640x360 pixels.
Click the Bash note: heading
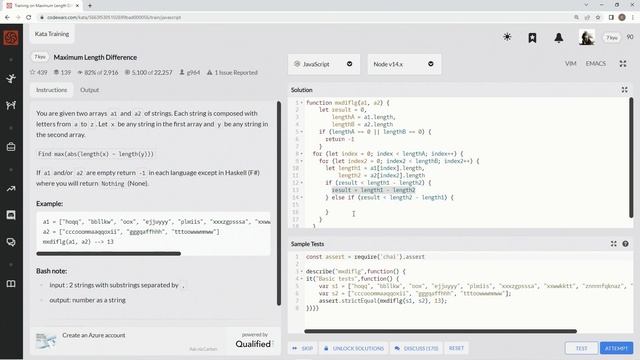pos(51,271)
